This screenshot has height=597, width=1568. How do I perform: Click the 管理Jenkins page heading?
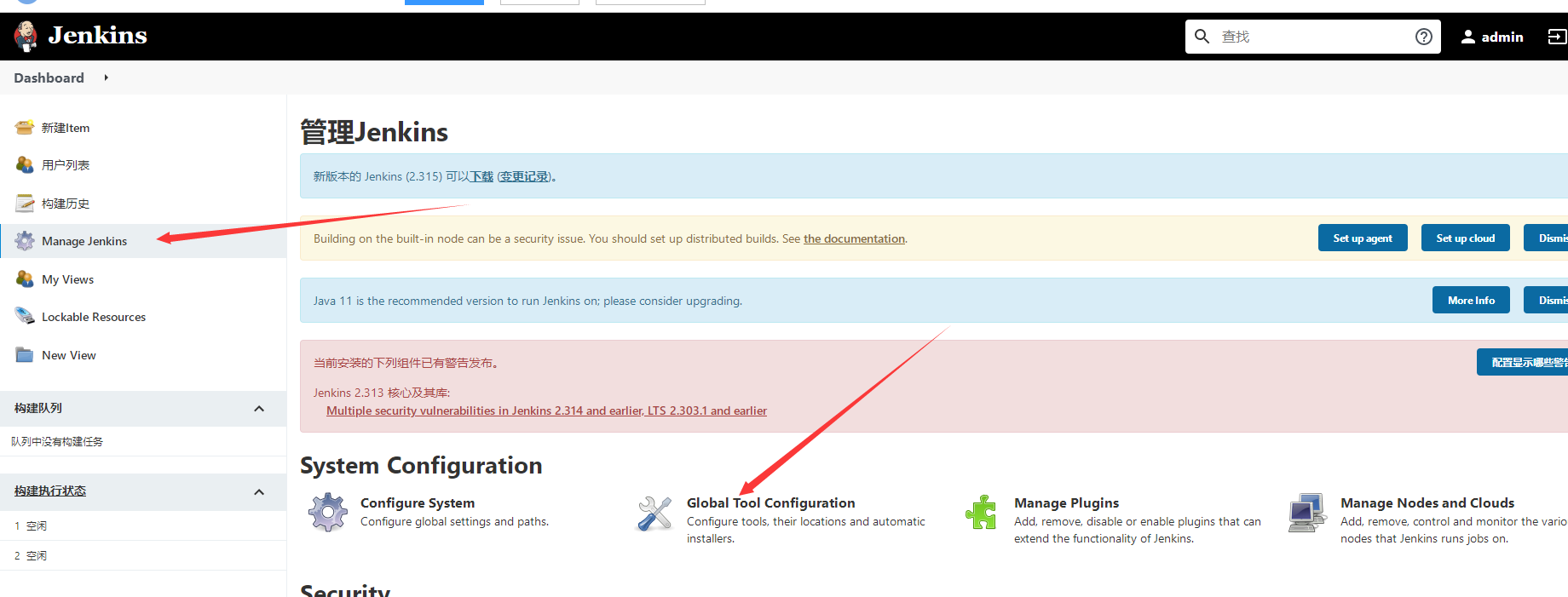[x=374, y=132]
